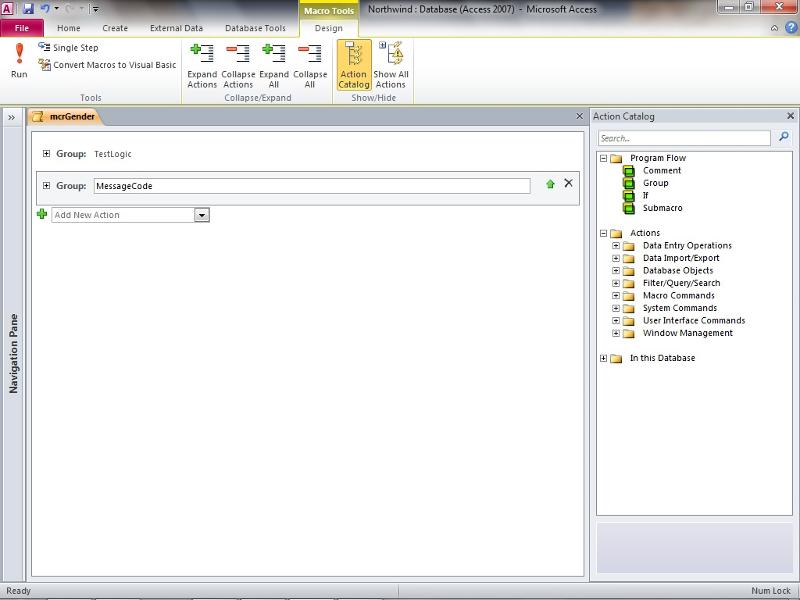
Task: Close the Action Catalog pane
Action: [790, 116]
